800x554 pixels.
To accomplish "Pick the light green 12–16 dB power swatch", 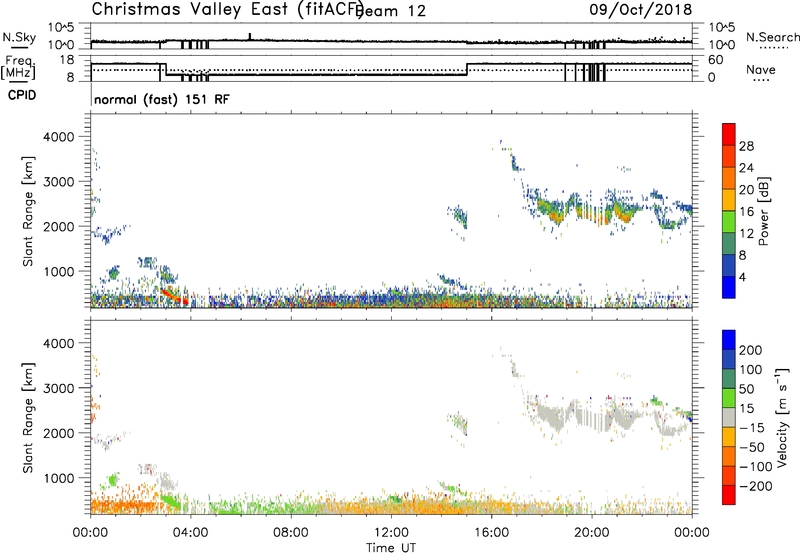I will click(729, 222).
